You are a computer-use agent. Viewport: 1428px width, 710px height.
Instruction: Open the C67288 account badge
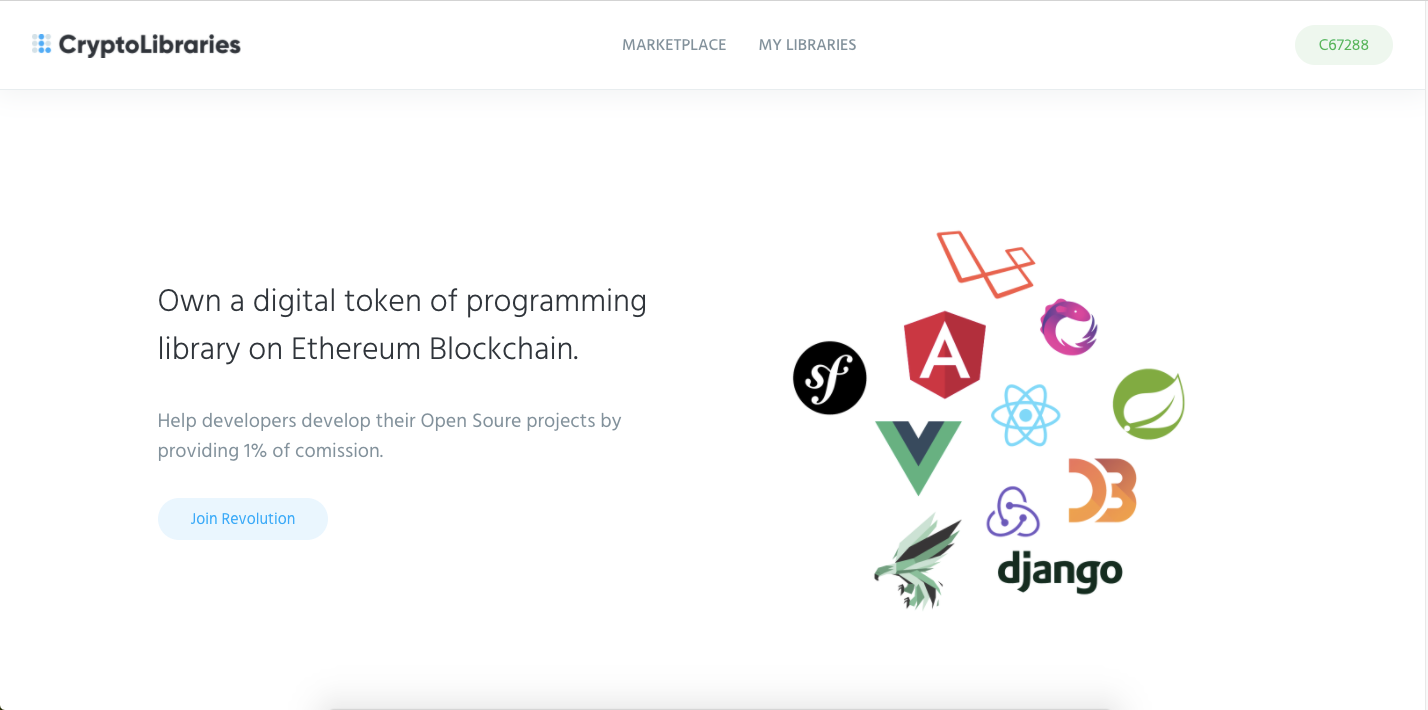[x=1343, y=44]
